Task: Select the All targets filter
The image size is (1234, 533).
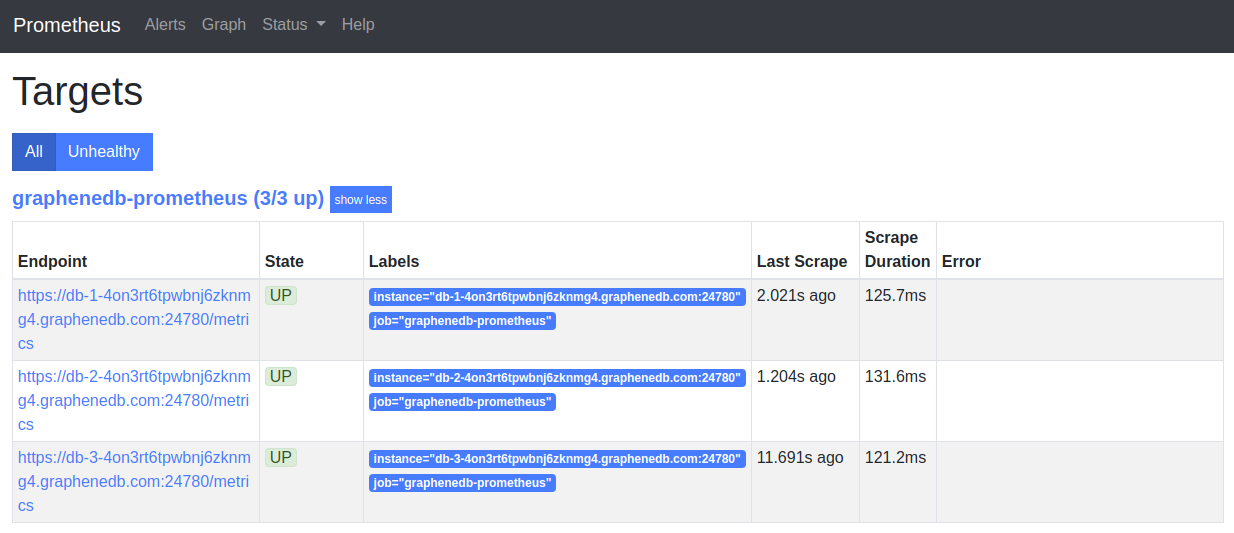Action: (34, 152)
